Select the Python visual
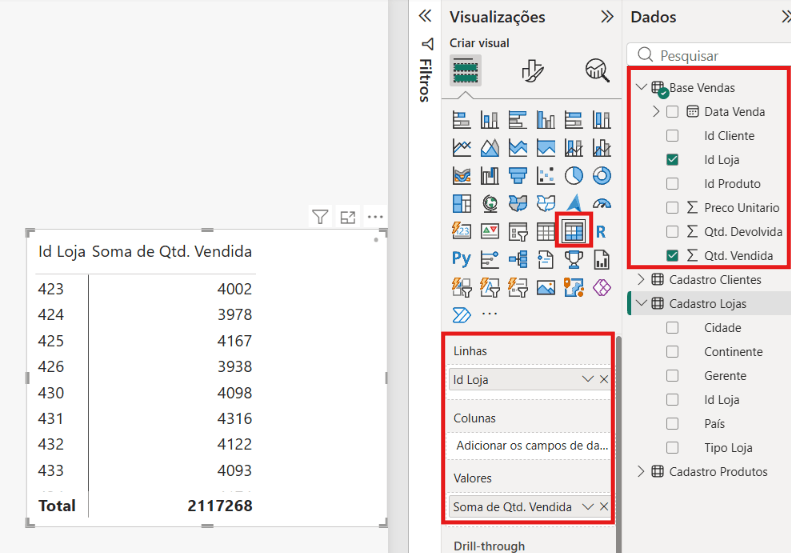 pos(462,259)
